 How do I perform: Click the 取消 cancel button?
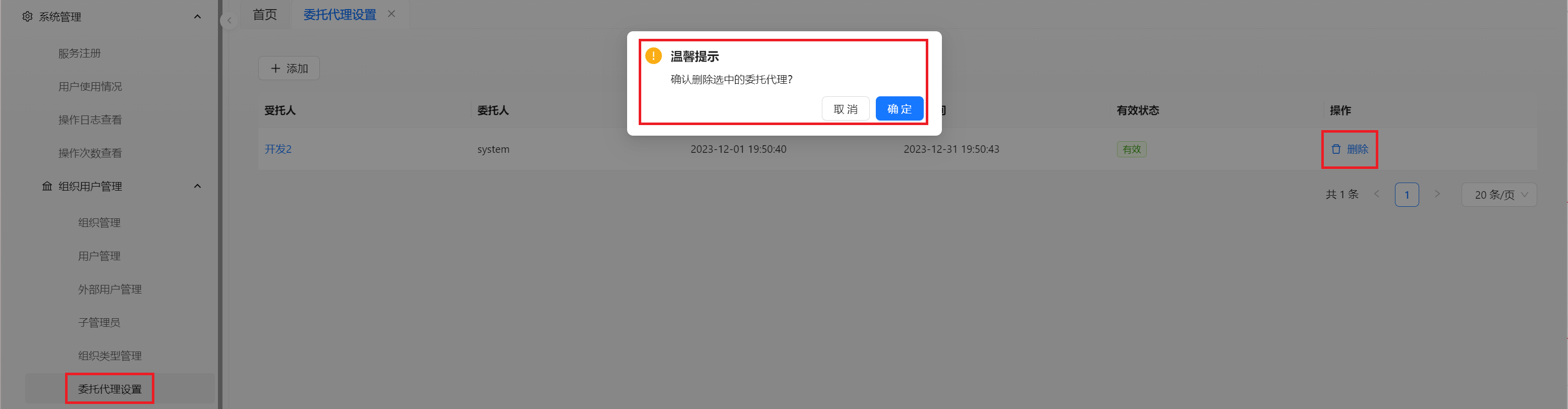tap(846, 109)
